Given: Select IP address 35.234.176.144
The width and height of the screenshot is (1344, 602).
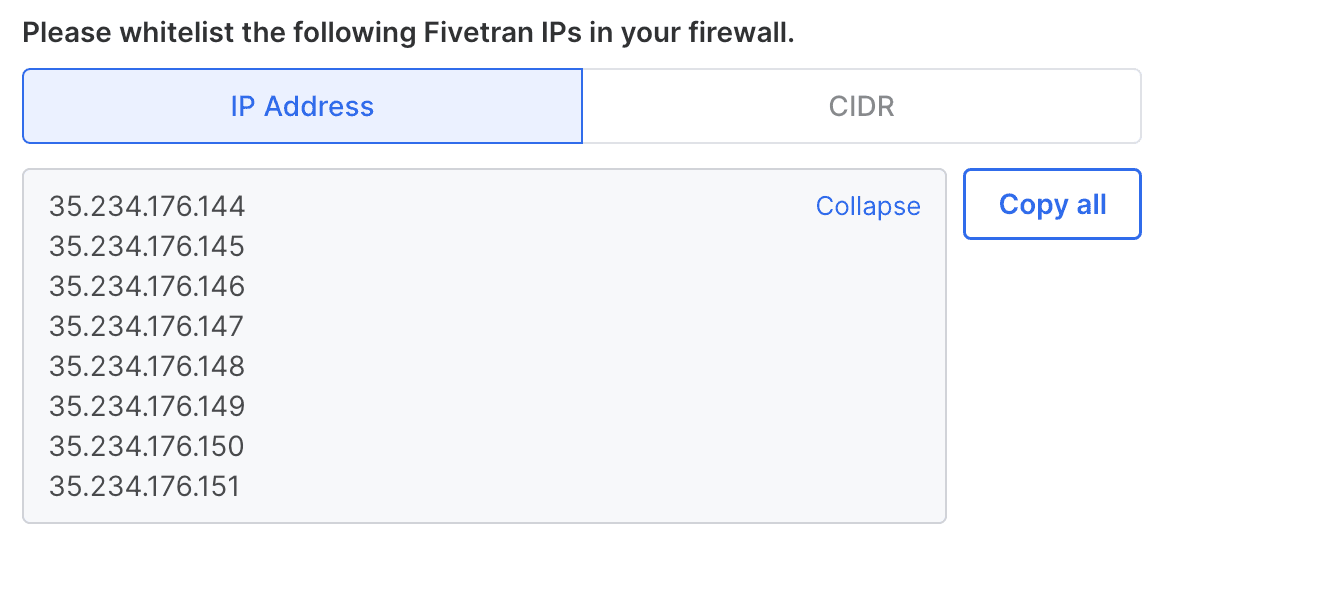Looking at the screenshot, I should point(146,206).
